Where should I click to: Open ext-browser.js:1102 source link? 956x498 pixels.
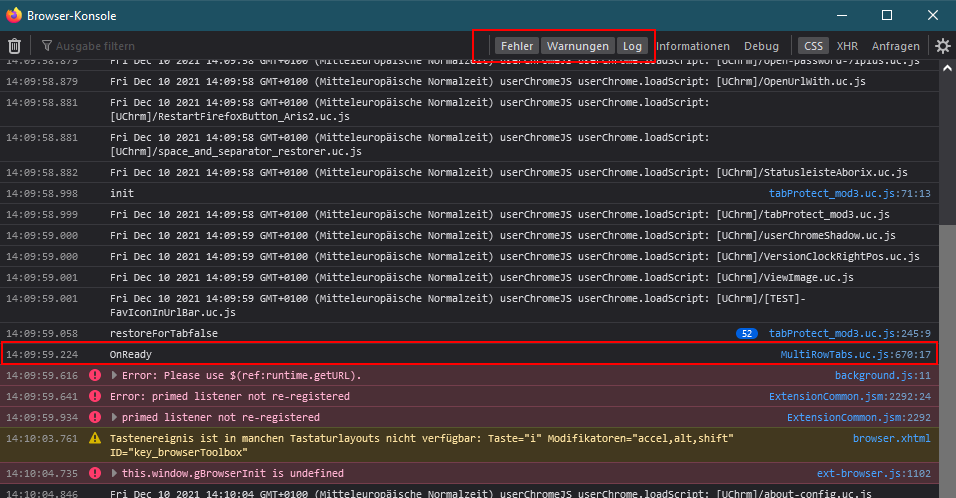coord(874,473)
